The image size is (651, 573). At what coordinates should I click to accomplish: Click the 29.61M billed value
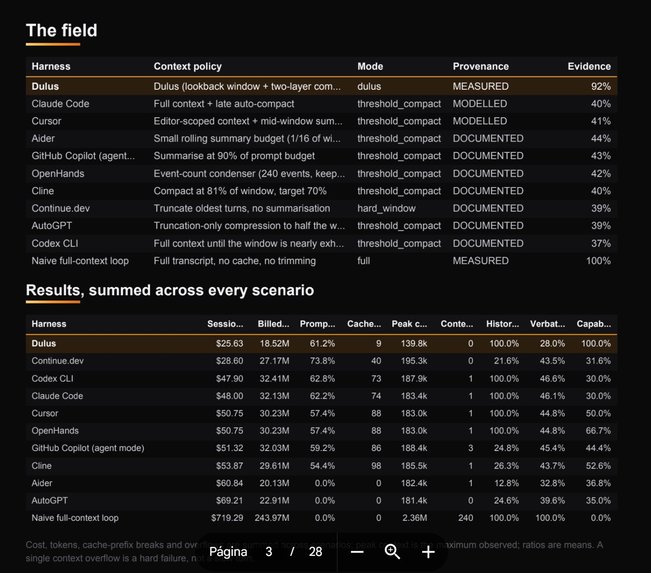click(x=274, y=466)
